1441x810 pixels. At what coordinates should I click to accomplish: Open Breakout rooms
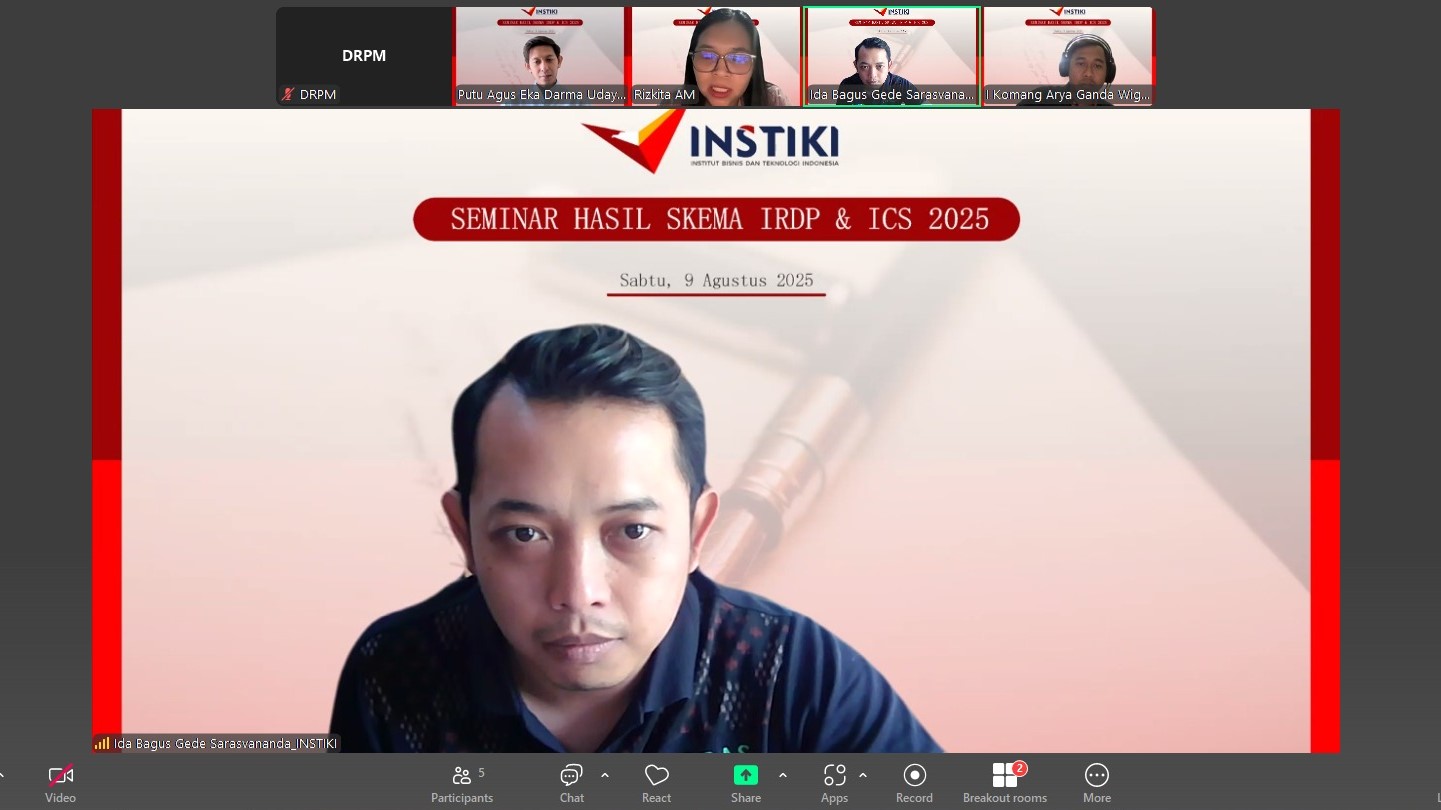tap(1004, 776)
